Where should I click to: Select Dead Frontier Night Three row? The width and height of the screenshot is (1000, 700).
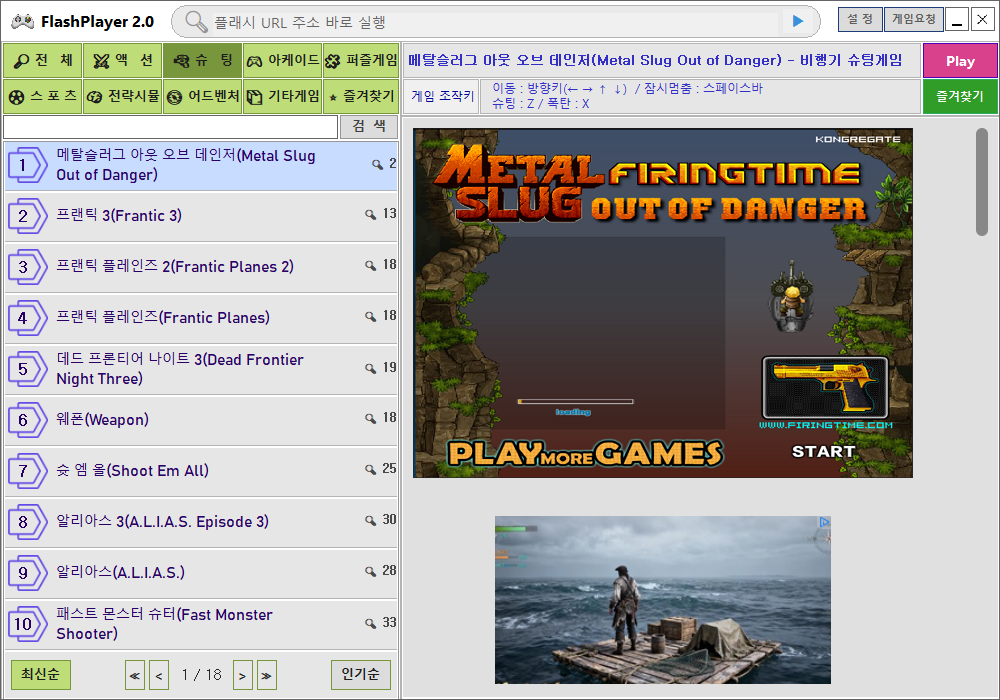[x=201, y=369]
